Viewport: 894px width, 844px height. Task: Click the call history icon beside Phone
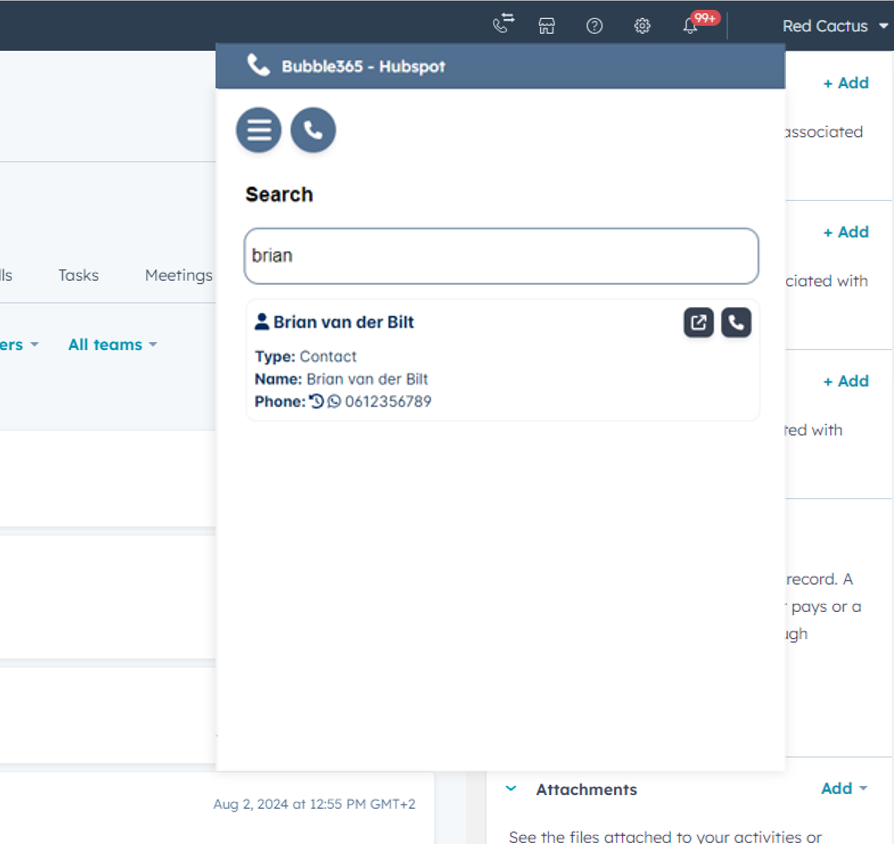pyautogui.click(x=317, y=401)
